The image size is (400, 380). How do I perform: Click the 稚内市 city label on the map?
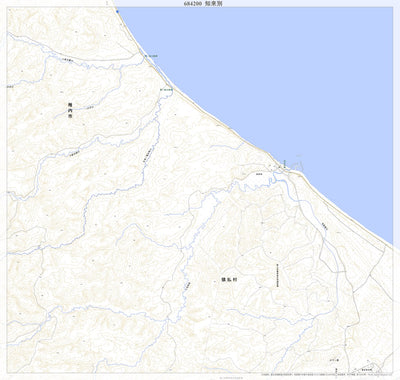pos(70,111)
